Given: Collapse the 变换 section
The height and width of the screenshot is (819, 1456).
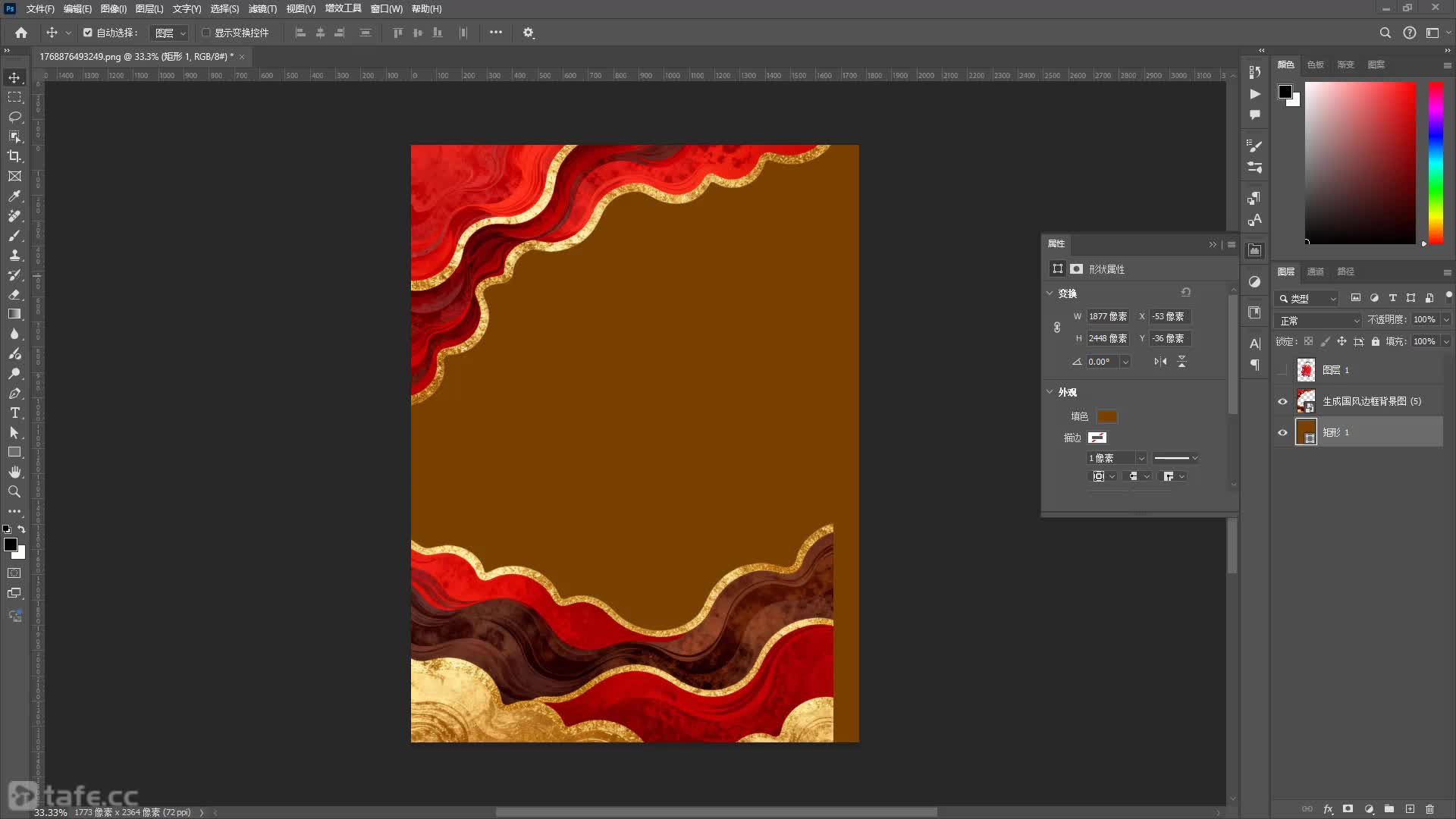Looking at the screenshot, I should click(1050, 293).
